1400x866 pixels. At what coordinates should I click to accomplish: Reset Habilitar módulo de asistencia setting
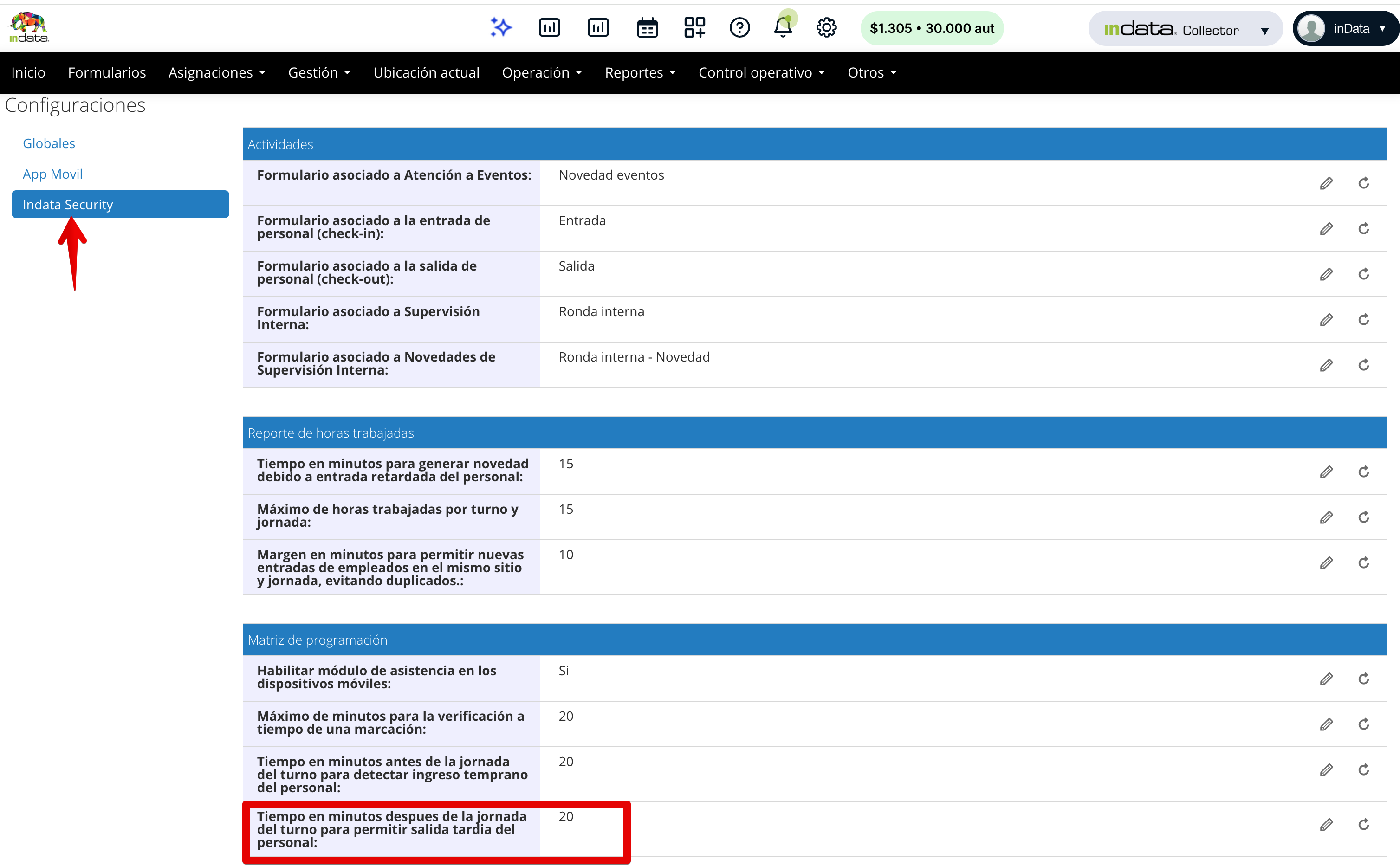1363,679
